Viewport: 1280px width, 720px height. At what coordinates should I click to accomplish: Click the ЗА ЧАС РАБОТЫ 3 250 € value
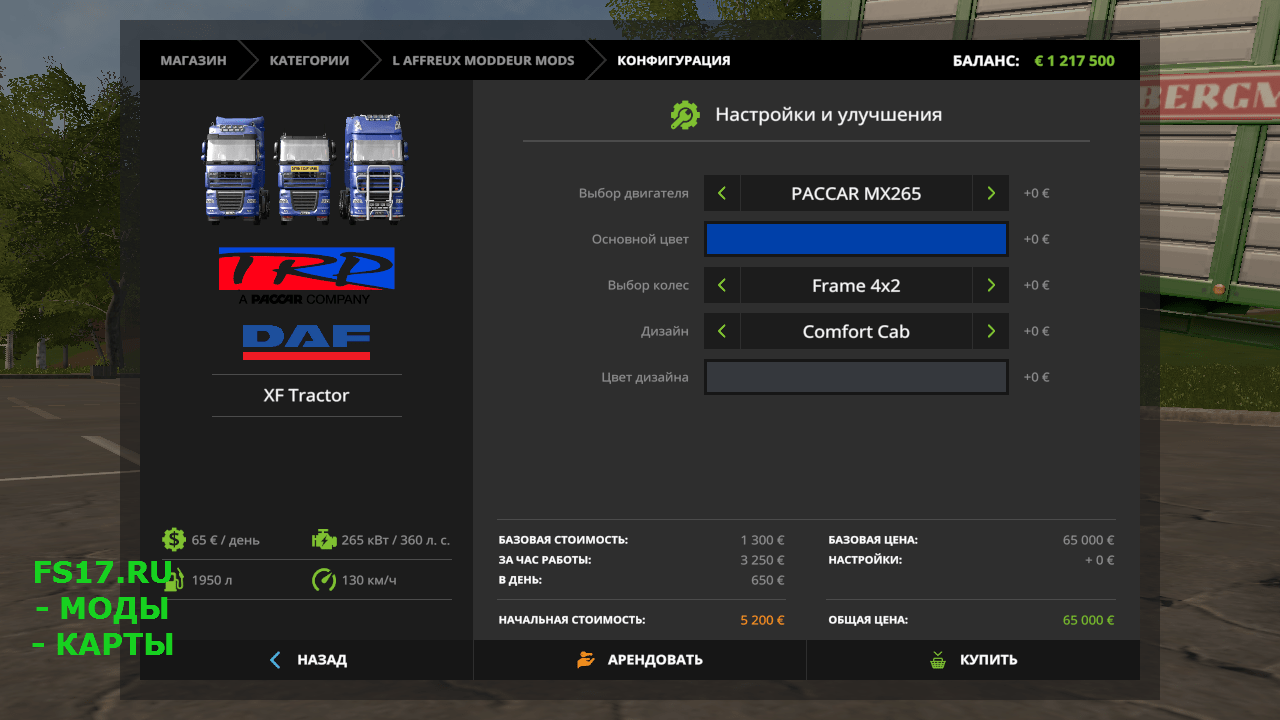point(762,560)
